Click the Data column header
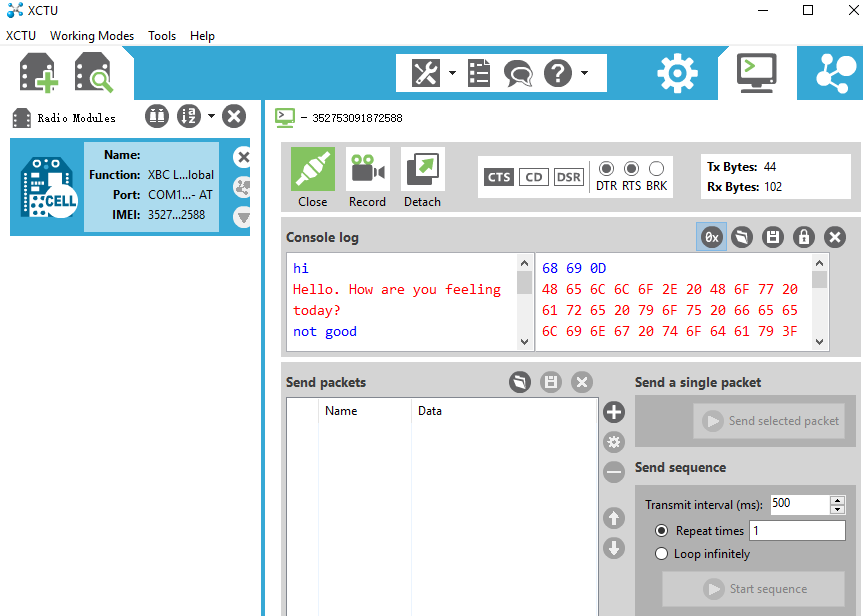This screenshot has height=616, width=863. pyautogui.click(x=504, y=411)
